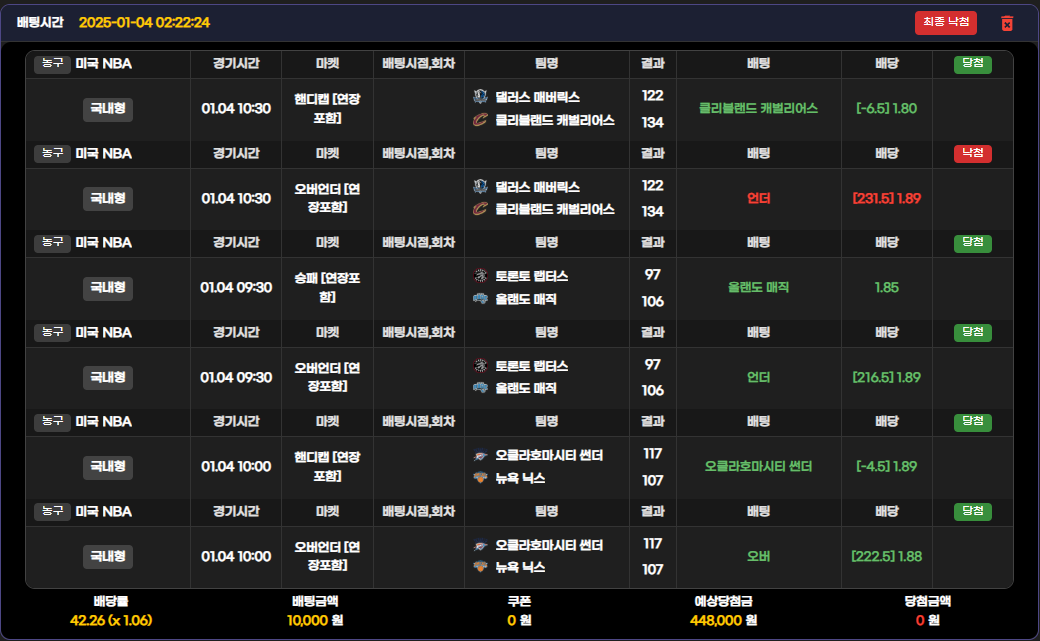Click the '[-6.5] 1.80' odds value

(886, 108)
